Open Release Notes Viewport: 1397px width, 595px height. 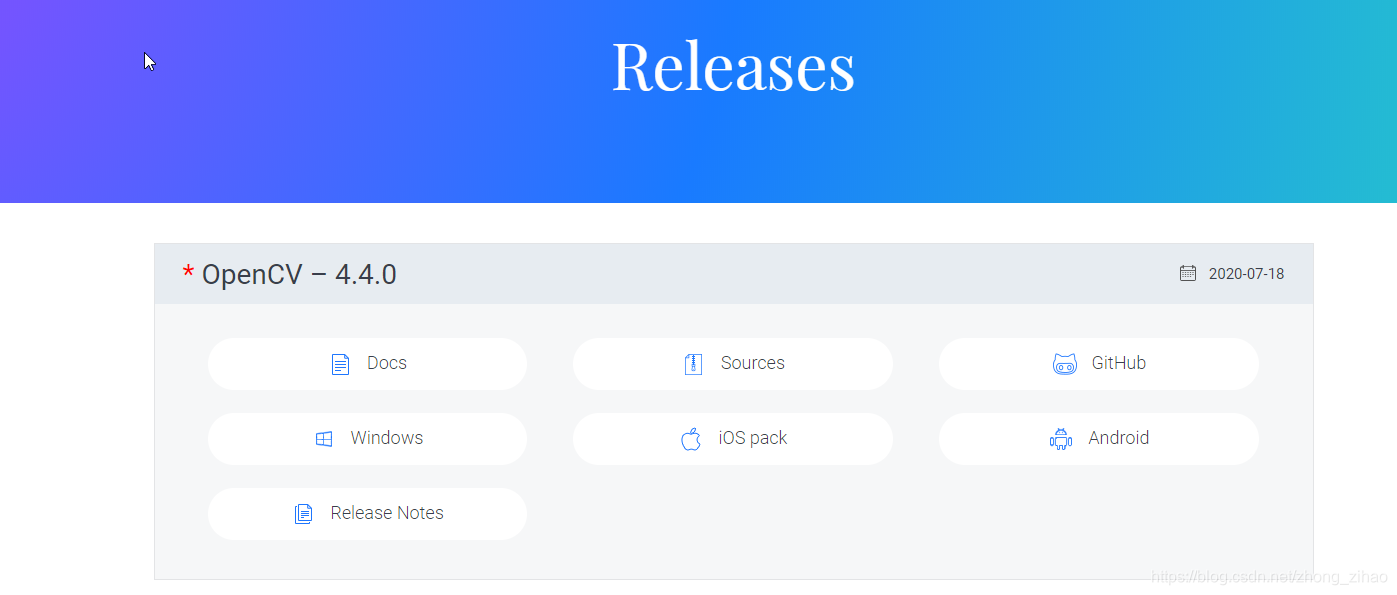(367, 514)
